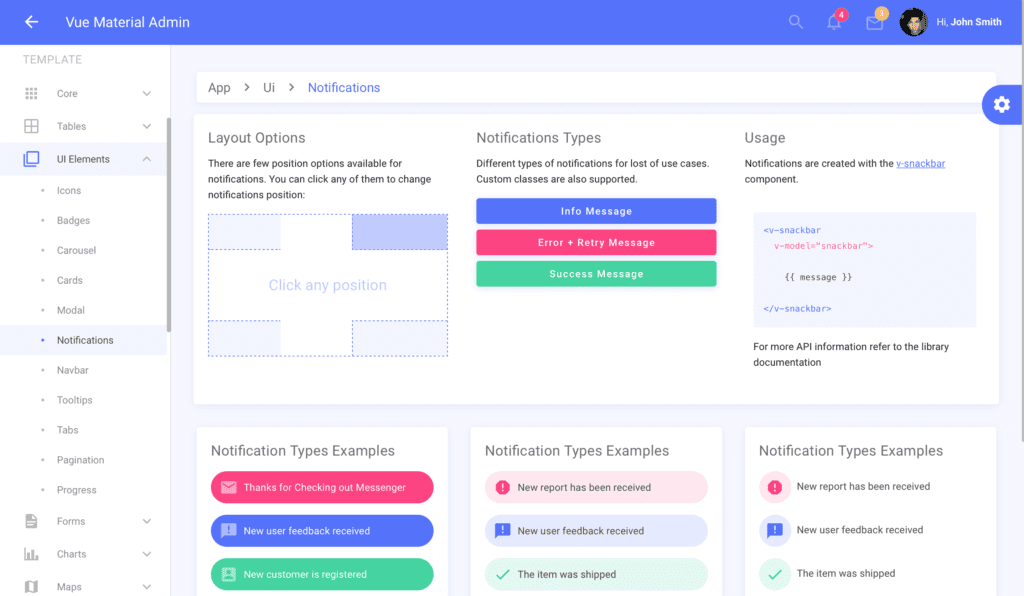The width and height of the screenshot is (1024, 596).
Task: Click the Ui breadcrumb
Action: (x=268, y=87)
